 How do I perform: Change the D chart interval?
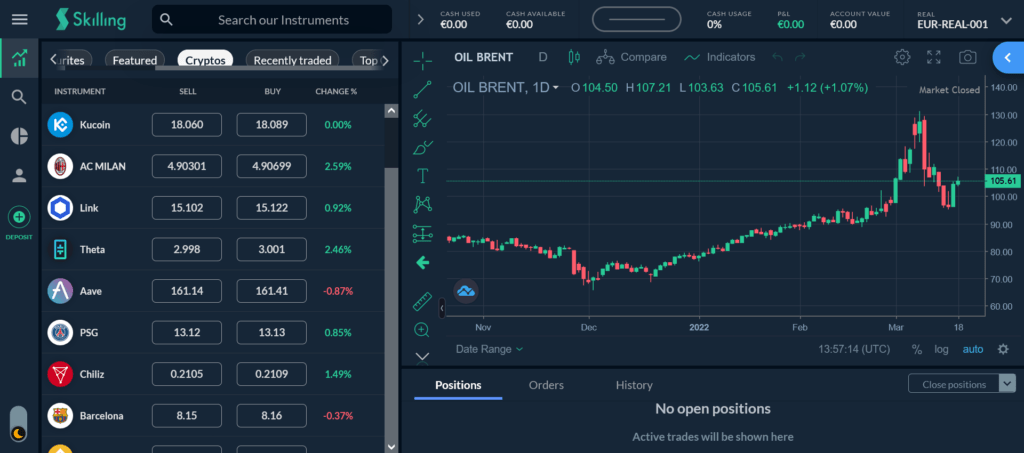click(x=543, y=57)
